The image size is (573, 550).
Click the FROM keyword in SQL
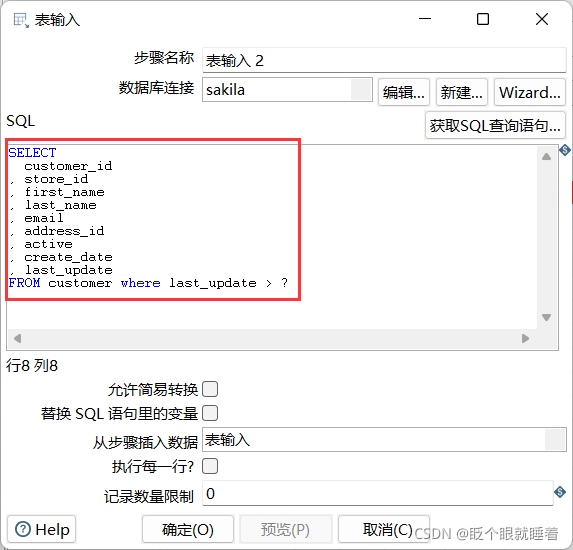(x=24, y=283)
